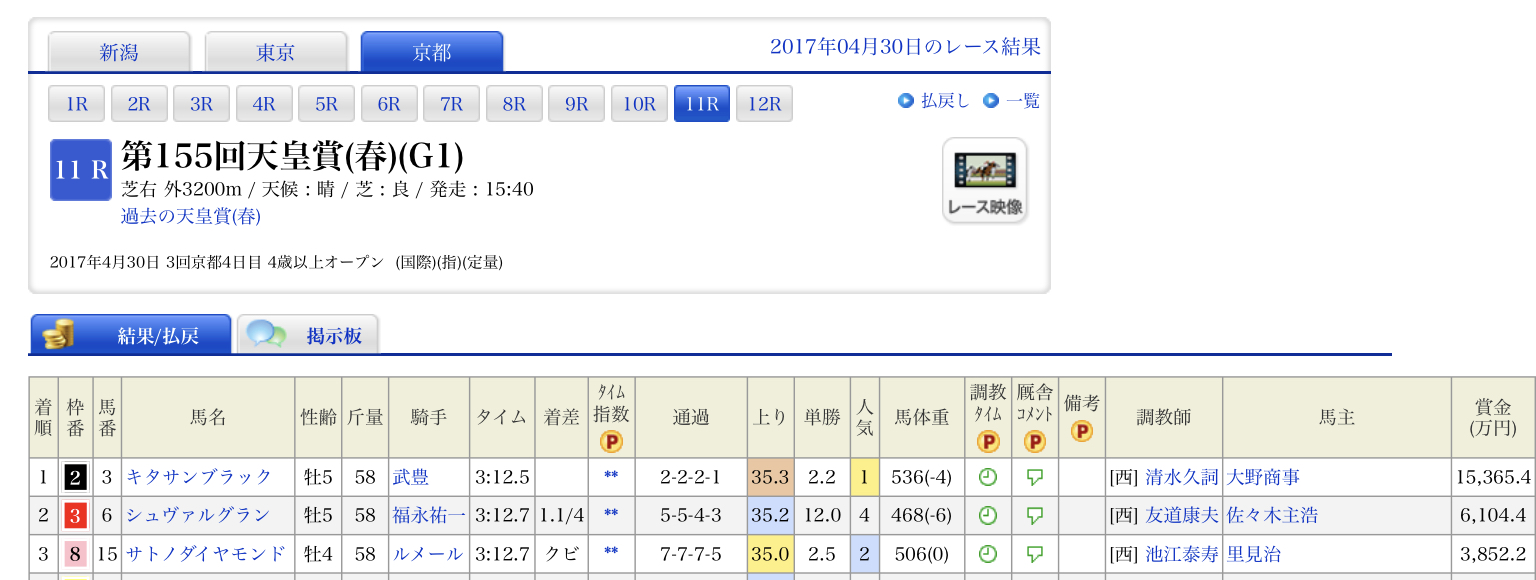This screenshot has width=1536, height=580.
Task: Go to race 4R
Action: pos(264,104)
